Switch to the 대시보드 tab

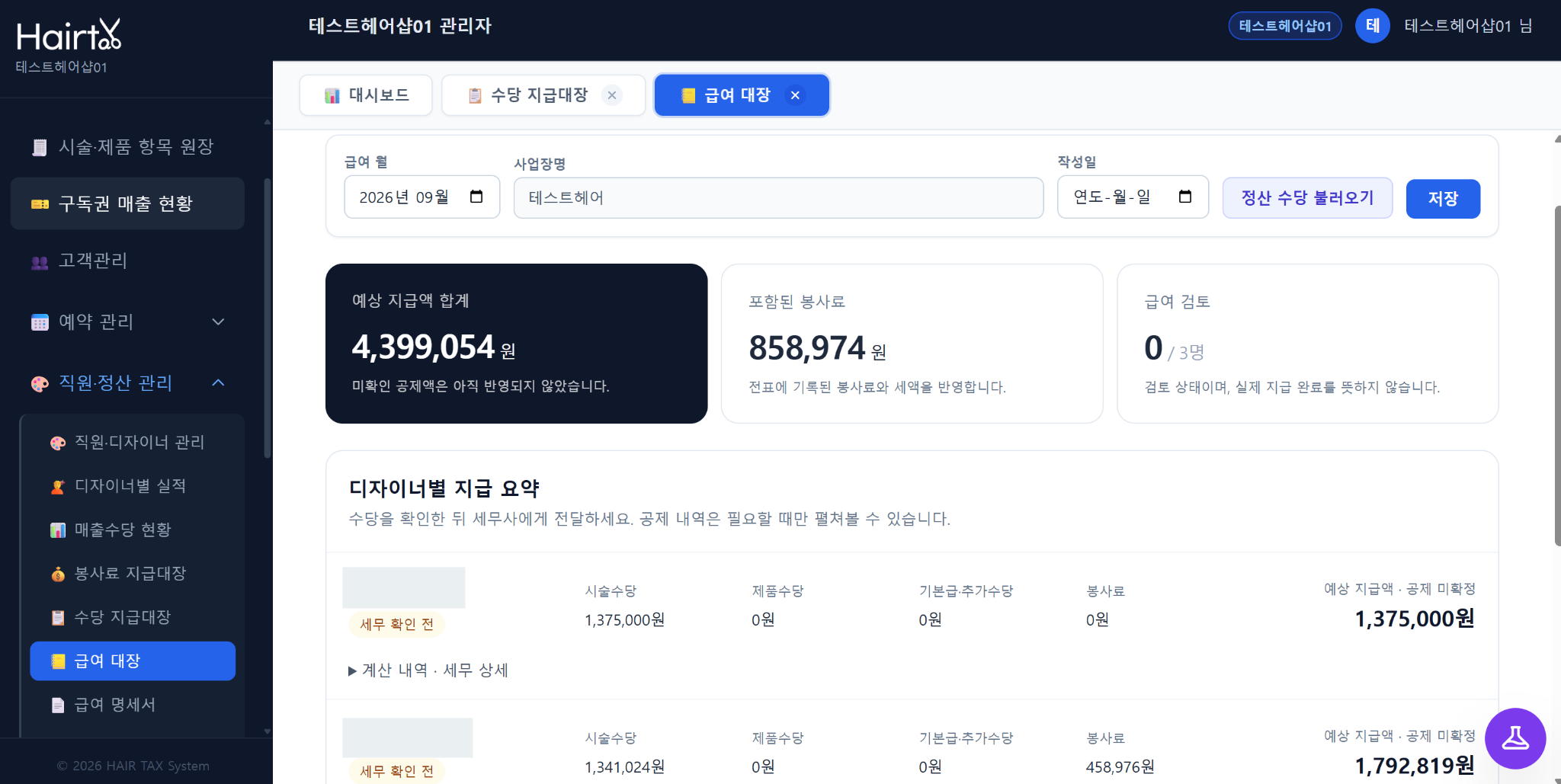[x=366, y=95]
